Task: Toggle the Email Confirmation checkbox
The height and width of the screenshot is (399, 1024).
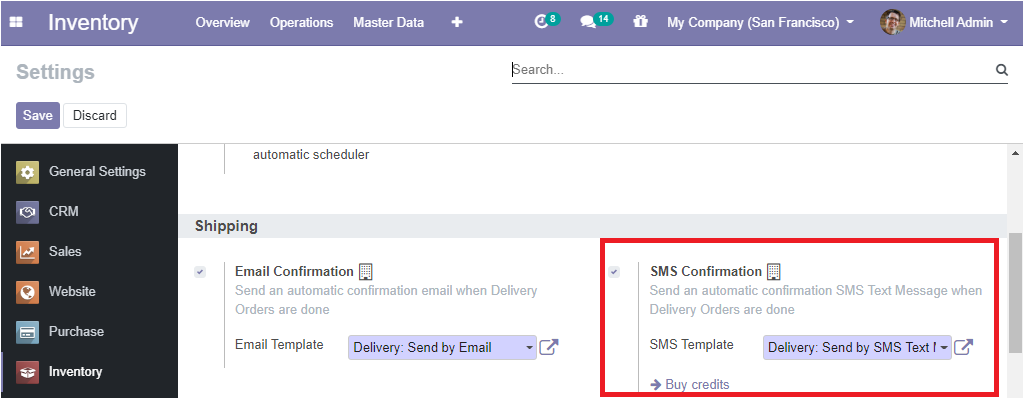Action: click(200, 272)
